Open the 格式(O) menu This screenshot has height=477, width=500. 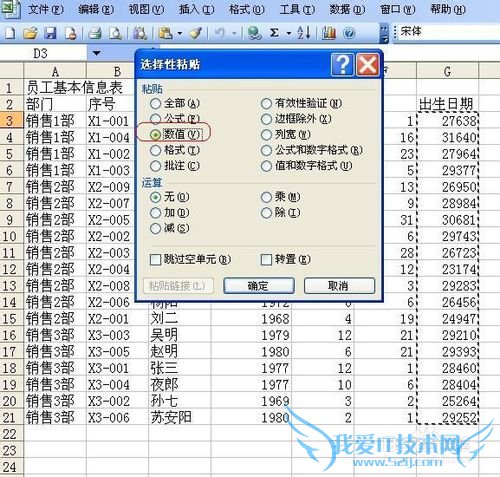click(247, 9)
